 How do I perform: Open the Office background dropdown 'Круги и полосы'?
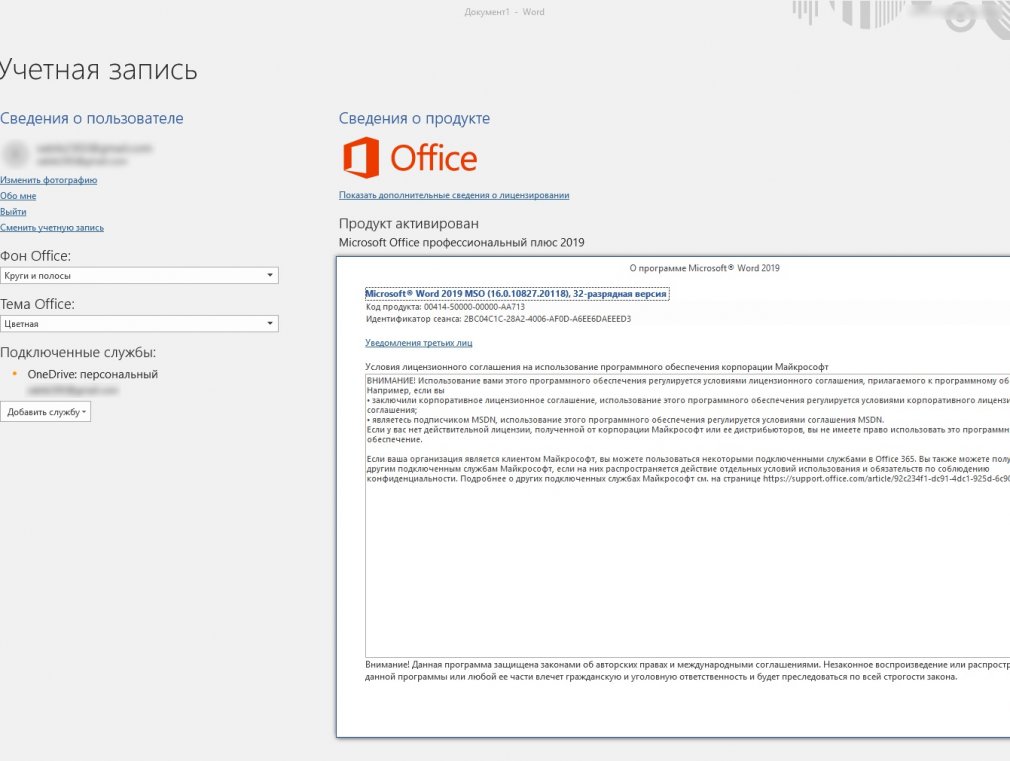139,275
